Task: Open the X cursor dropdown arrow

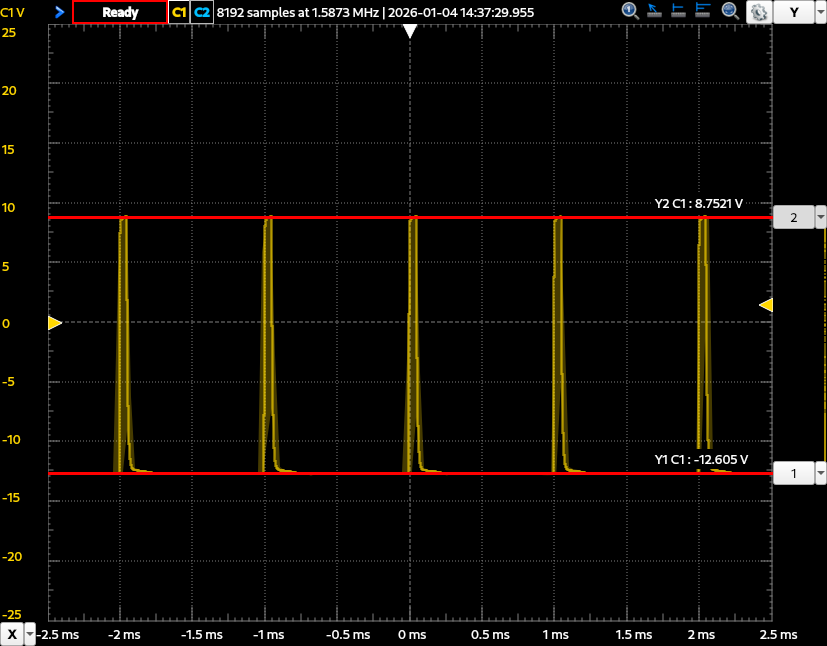Action: [x=30, y=635]
